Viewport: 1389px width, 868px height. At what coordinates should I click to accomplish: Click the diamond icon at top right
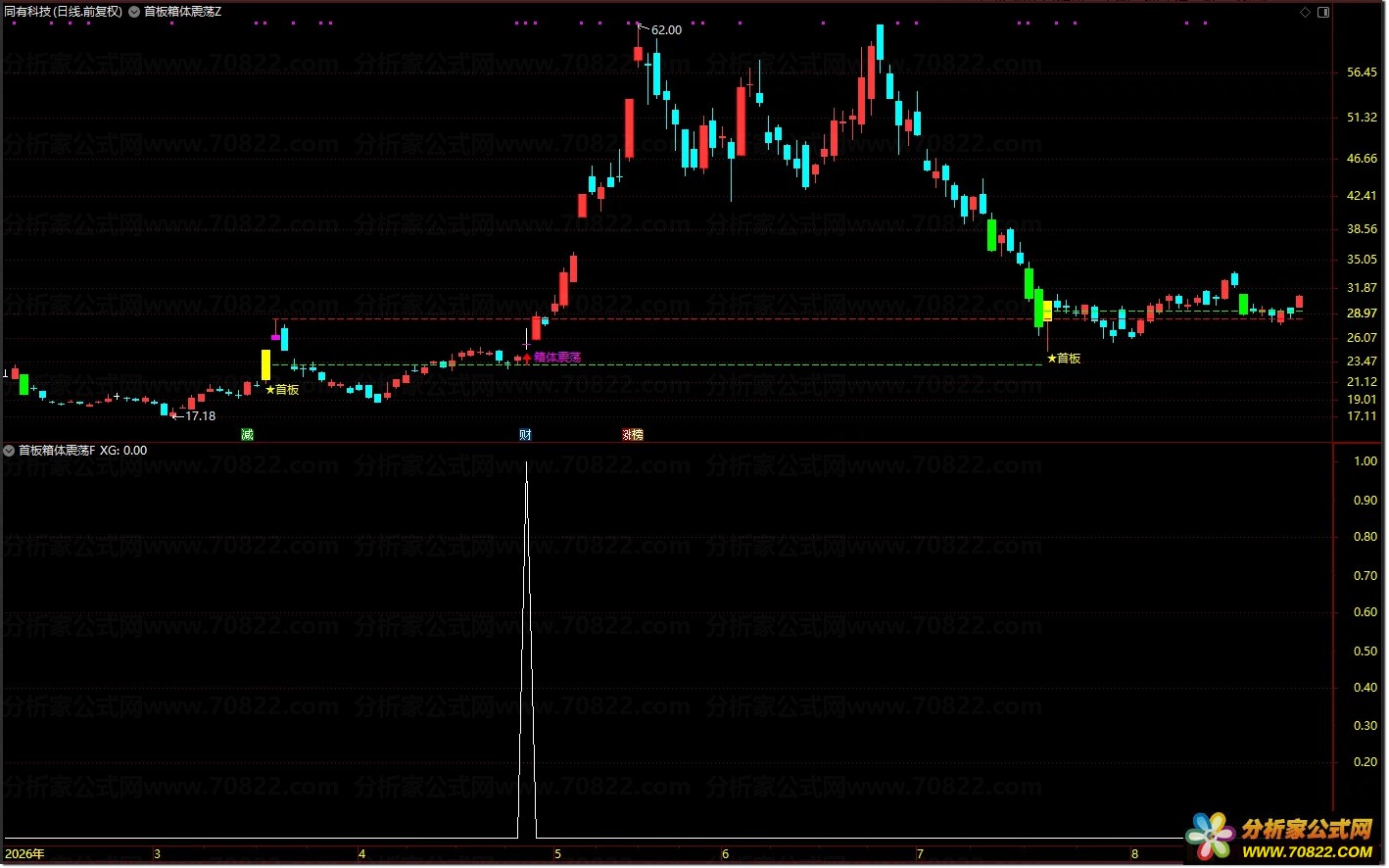click(x=1305, y=12)
